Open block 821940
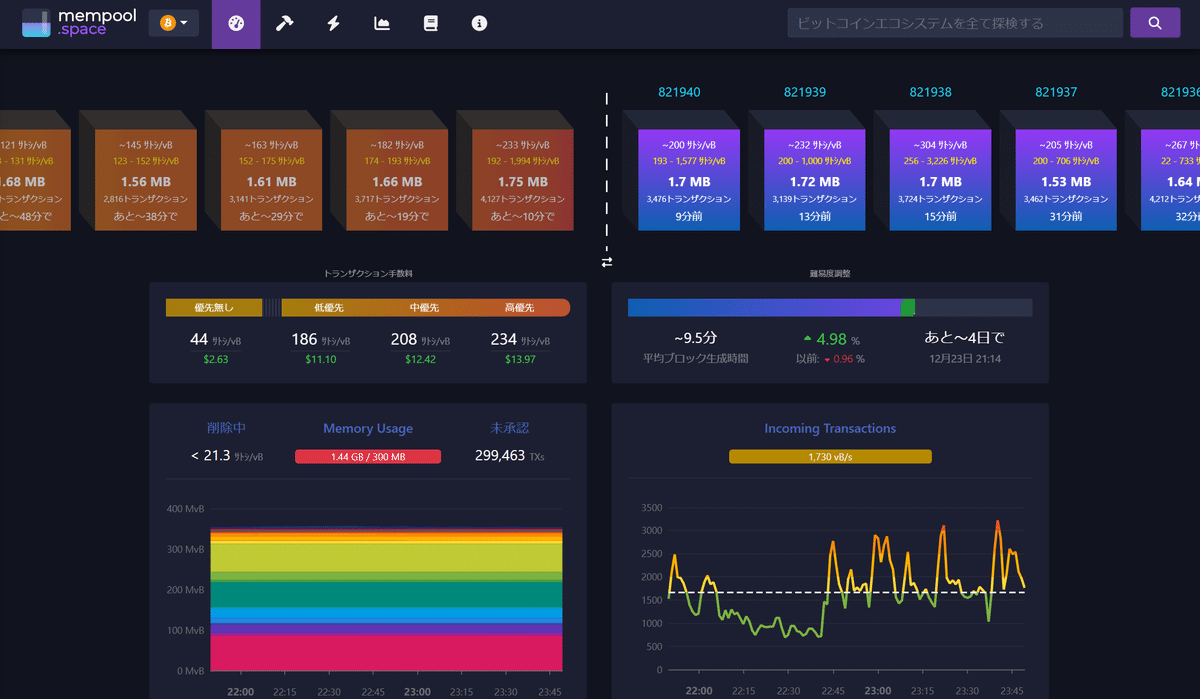Image resolution: width=1200 pixels, height=699 pixels. [679, 92]
